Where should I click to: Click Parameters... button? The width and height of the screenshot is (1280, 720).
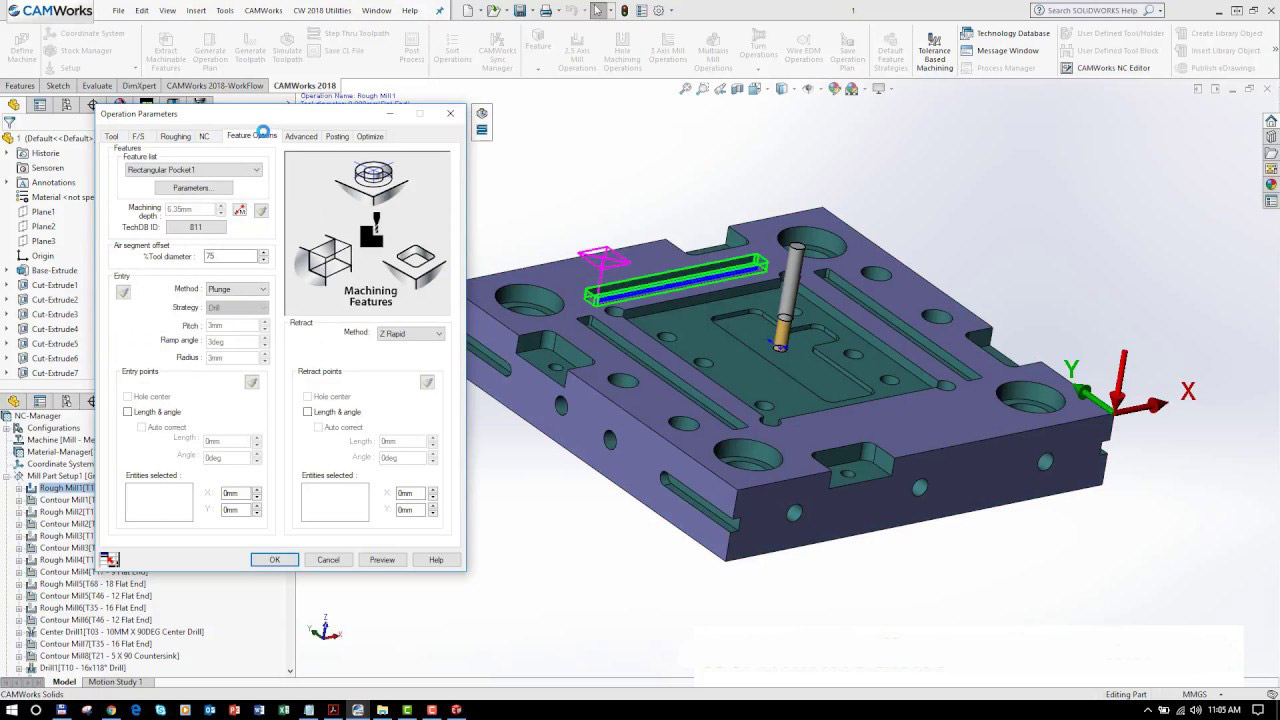click(193, 188)
